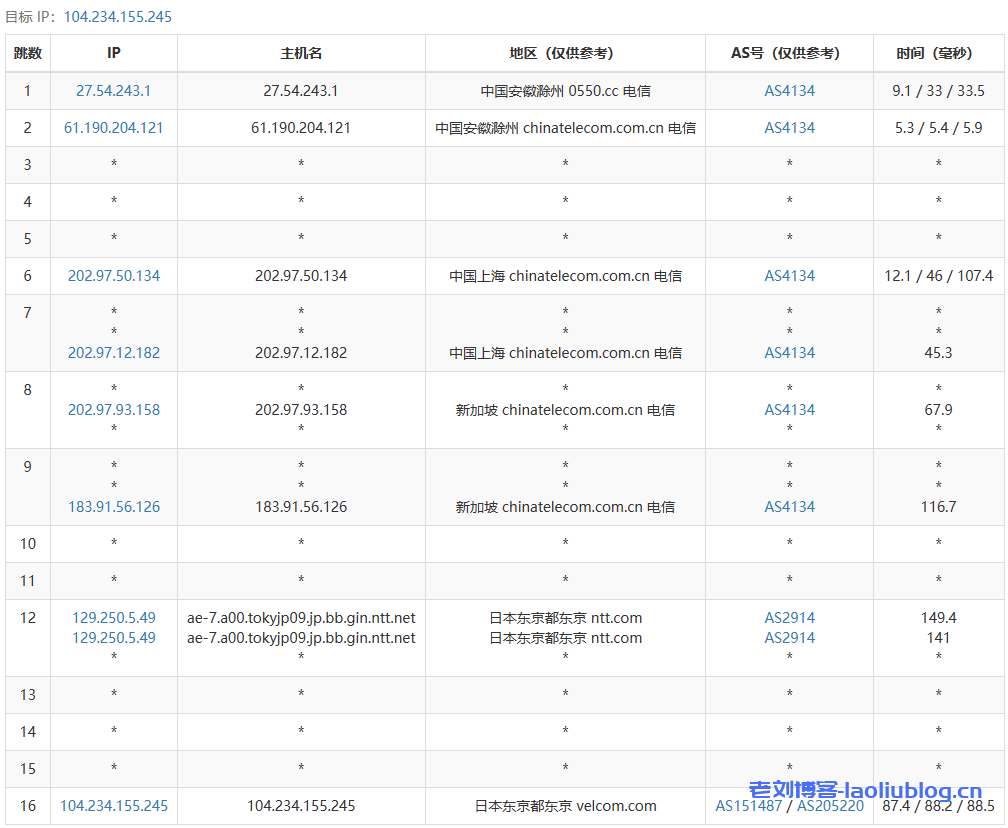Open AS4134 link on hop 8
The image size is (1008, 828).
789,409
